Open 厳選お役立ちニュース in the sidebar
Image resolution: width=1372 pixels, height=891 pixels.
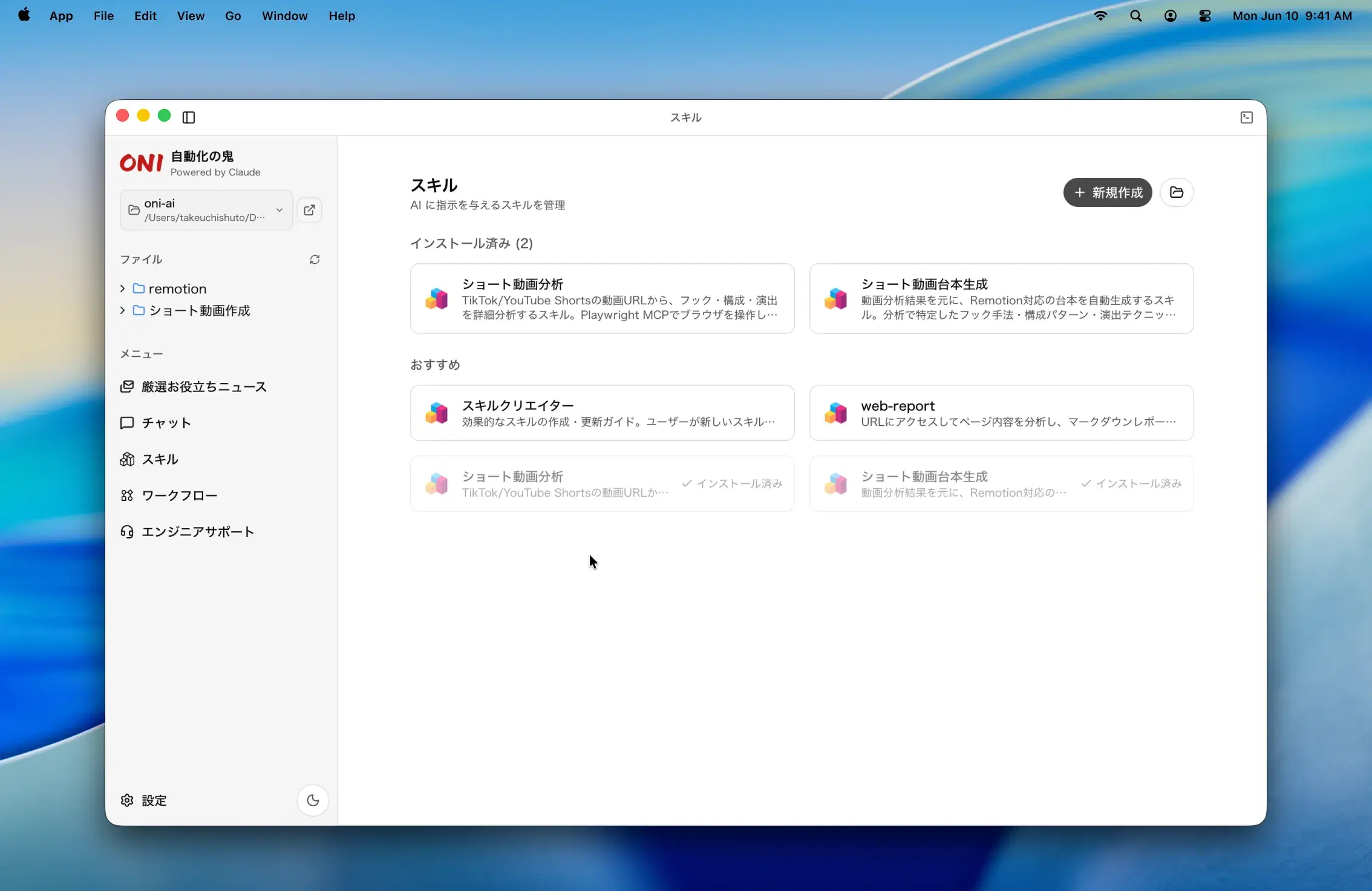click(x=204, y=387)
